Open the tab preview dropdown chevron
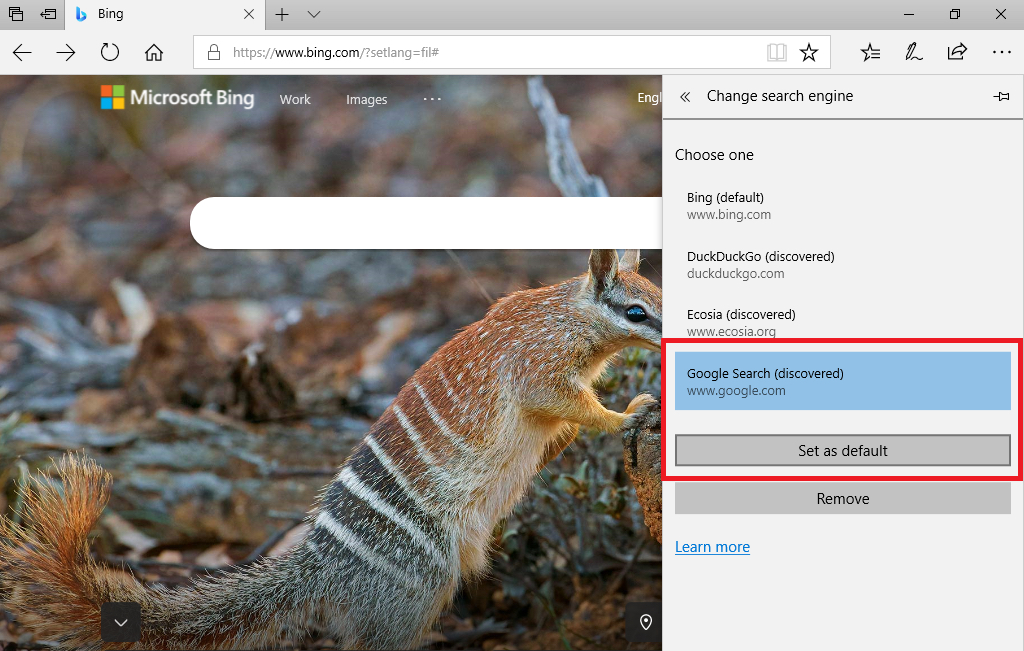1024x651 pixels. pyautogui.click(x=314, y=15)
